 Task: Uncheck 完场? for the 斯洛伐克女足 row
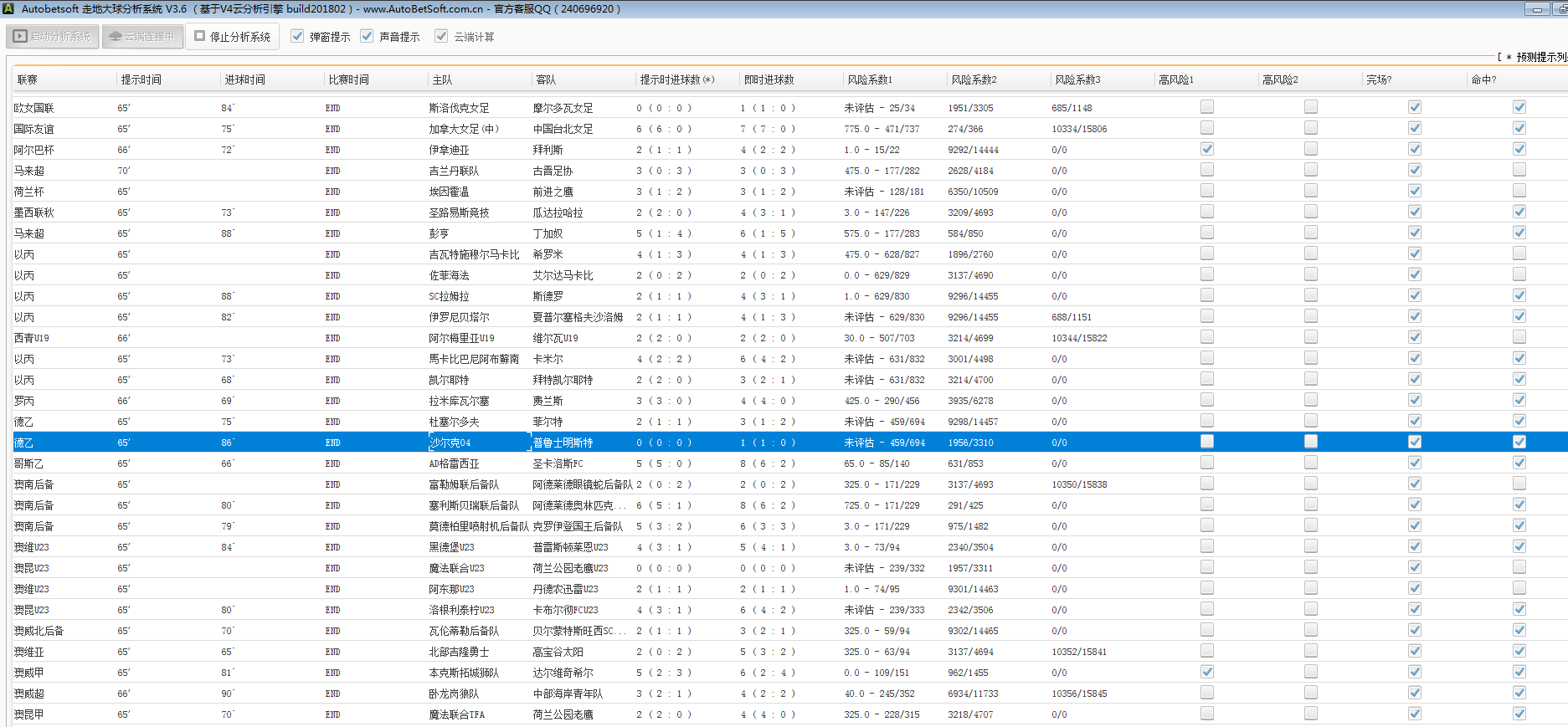(1414, 107)
